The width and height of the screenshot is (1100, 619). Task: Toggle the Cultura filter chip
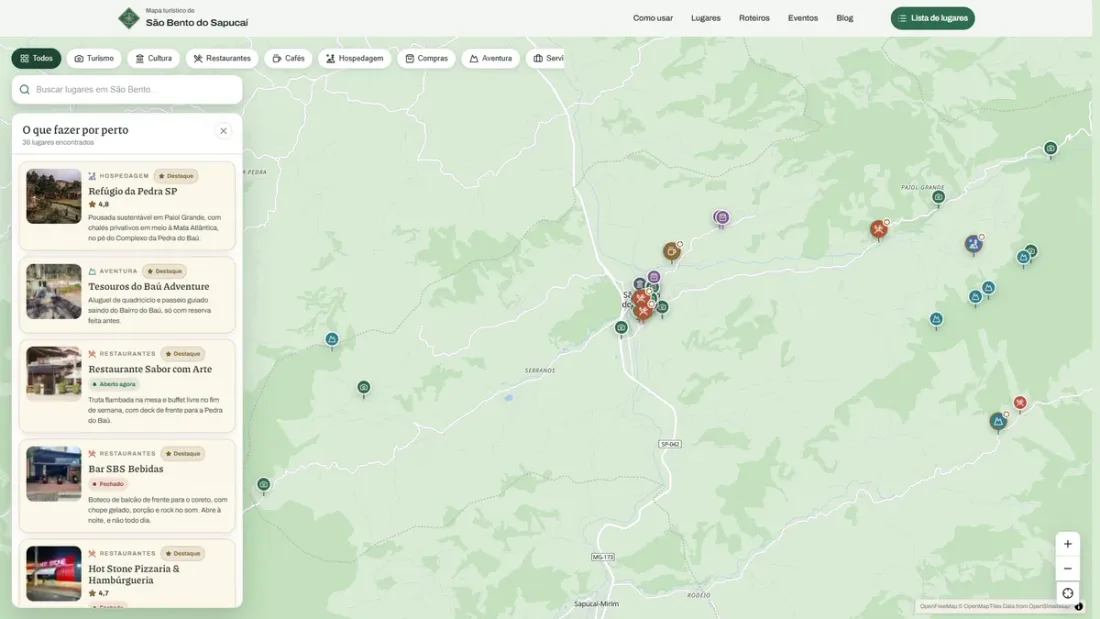coord(153,58)
